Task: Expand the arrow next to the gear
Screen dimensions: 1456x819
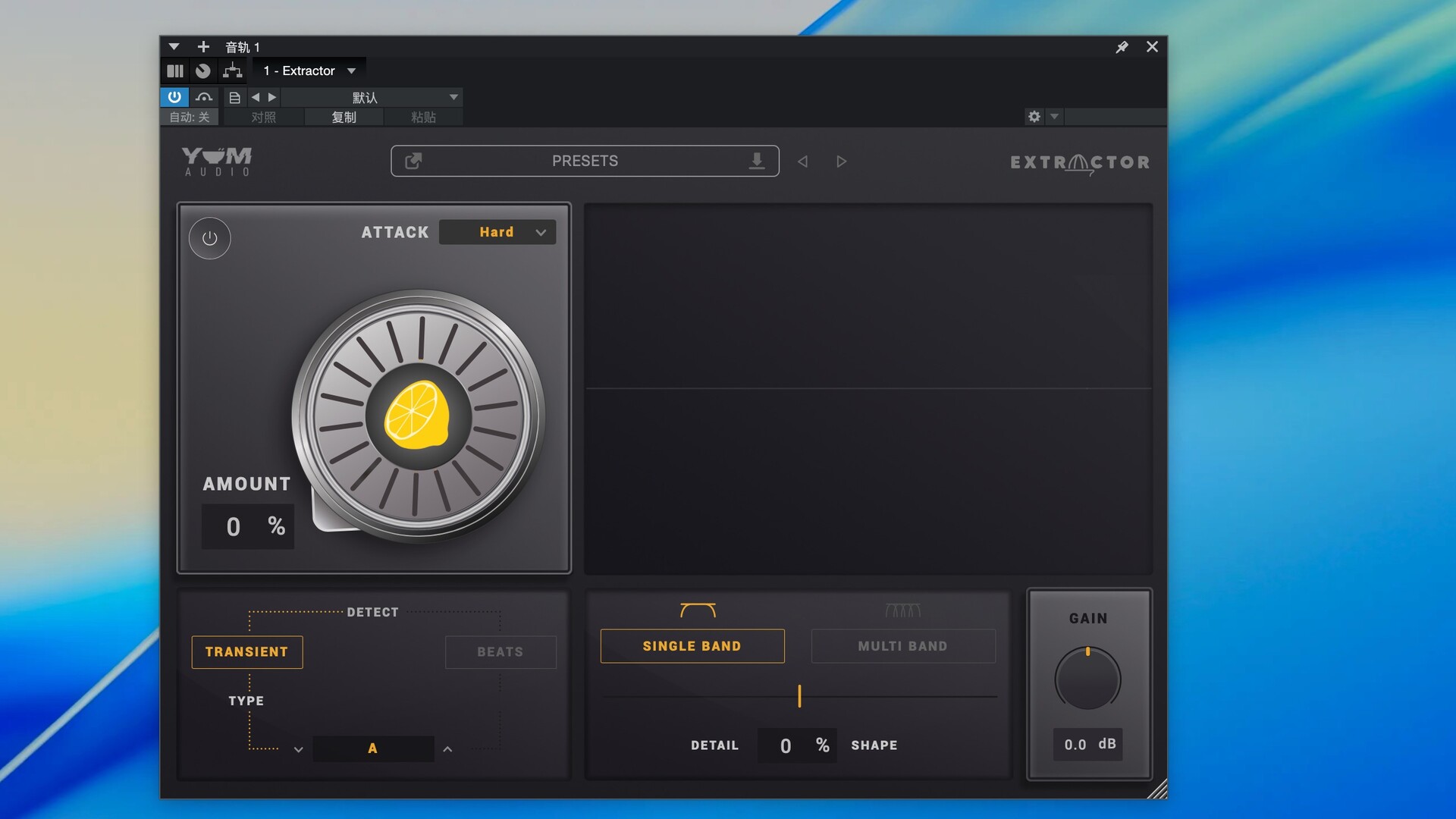Action: pyautogui.click(x=1054, y=116)
